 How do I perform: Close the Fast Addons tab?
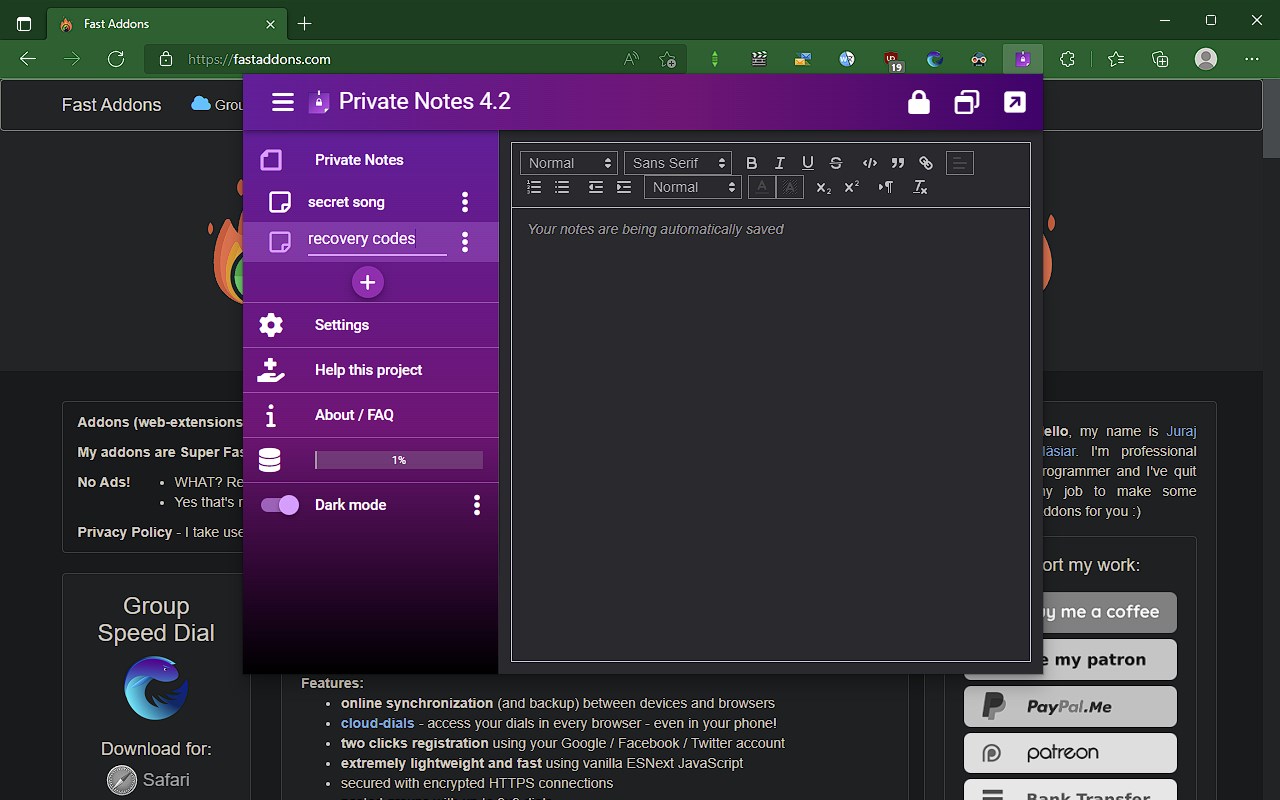point(271,24)
